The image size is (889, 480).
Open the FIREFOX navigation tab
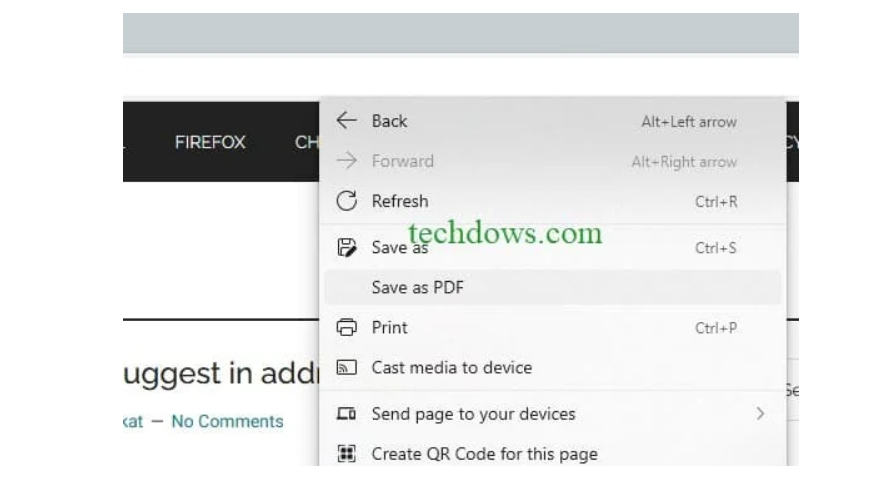pos(210,142)
